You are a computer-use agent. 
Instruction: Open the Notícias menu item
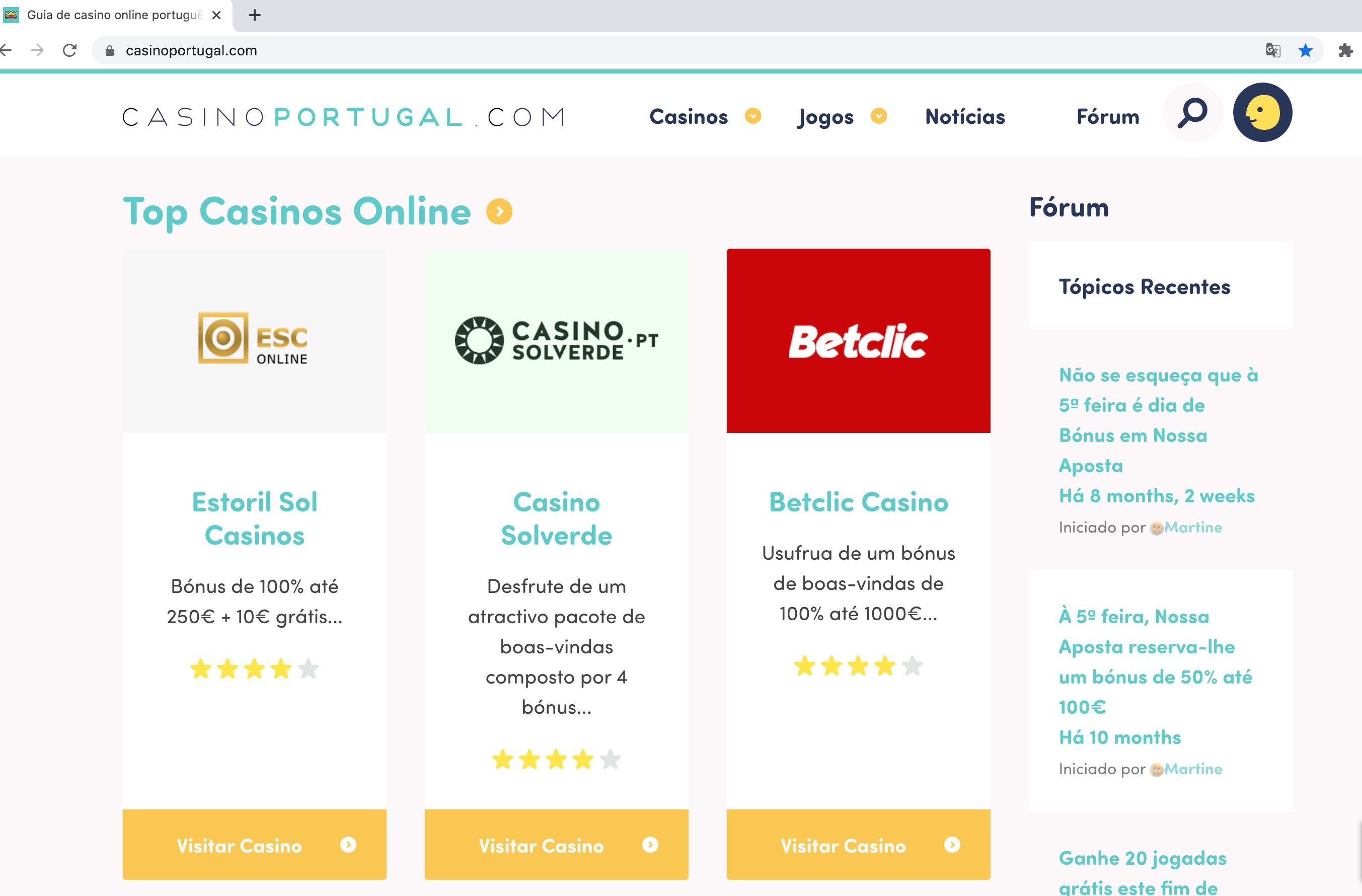[x=965, y=117]
